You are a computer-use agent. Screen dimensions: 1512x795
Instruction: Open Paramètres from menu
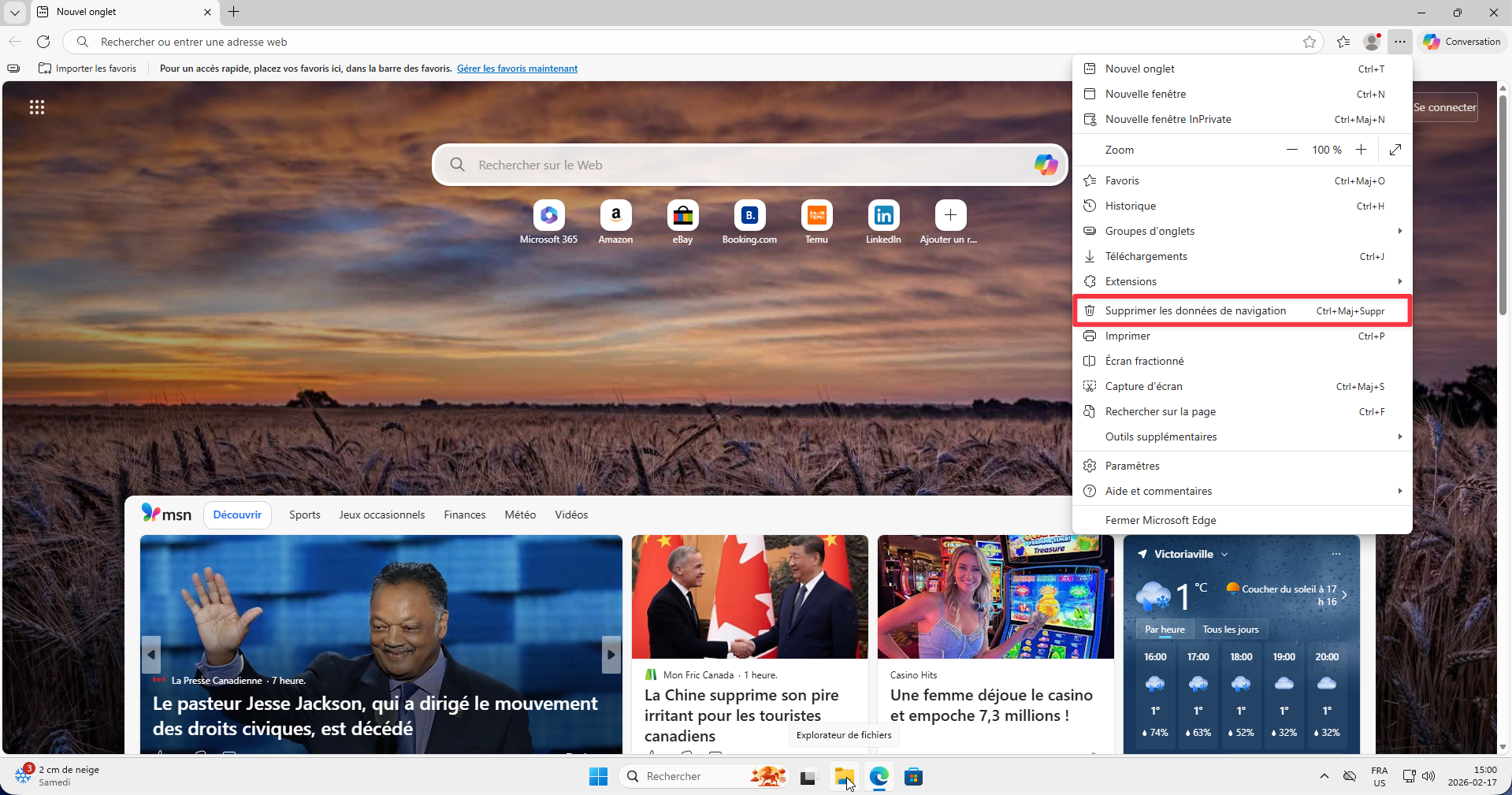(x=1243, y=466)
